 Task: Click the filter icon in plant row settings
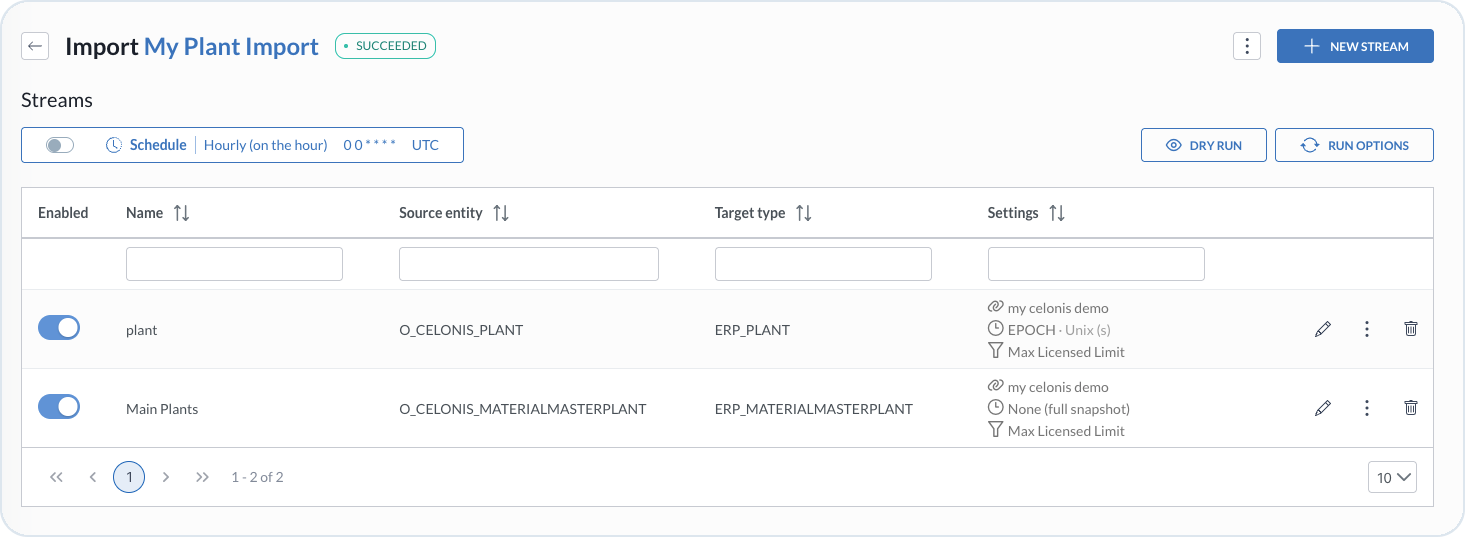(x=995, y=350)
